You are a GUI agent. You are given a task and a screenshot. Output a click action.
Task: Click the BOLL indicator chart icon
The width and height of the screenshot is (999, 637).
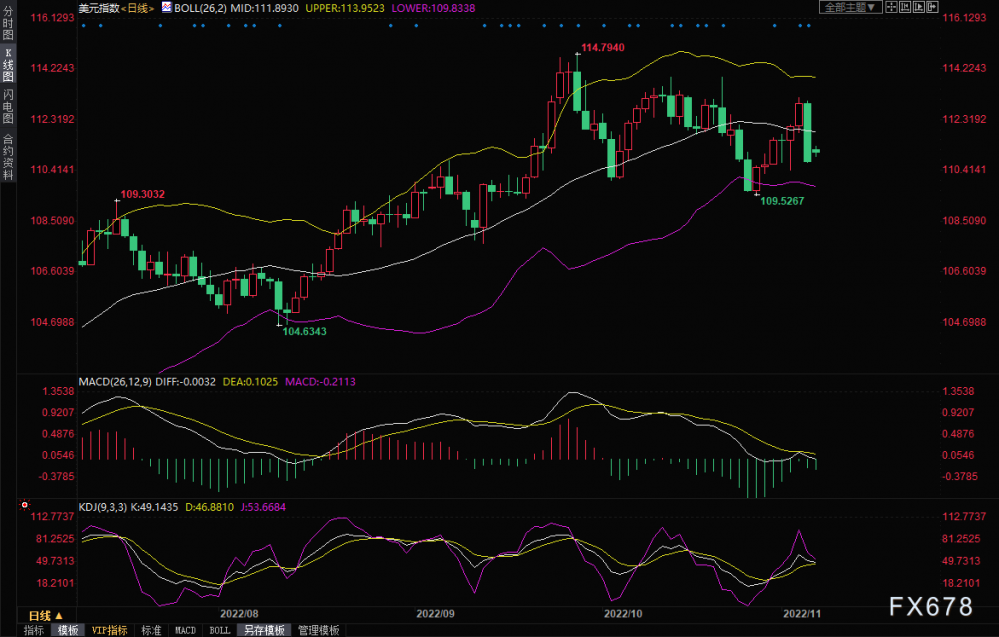pyautogui.click(x=166, y=8)
